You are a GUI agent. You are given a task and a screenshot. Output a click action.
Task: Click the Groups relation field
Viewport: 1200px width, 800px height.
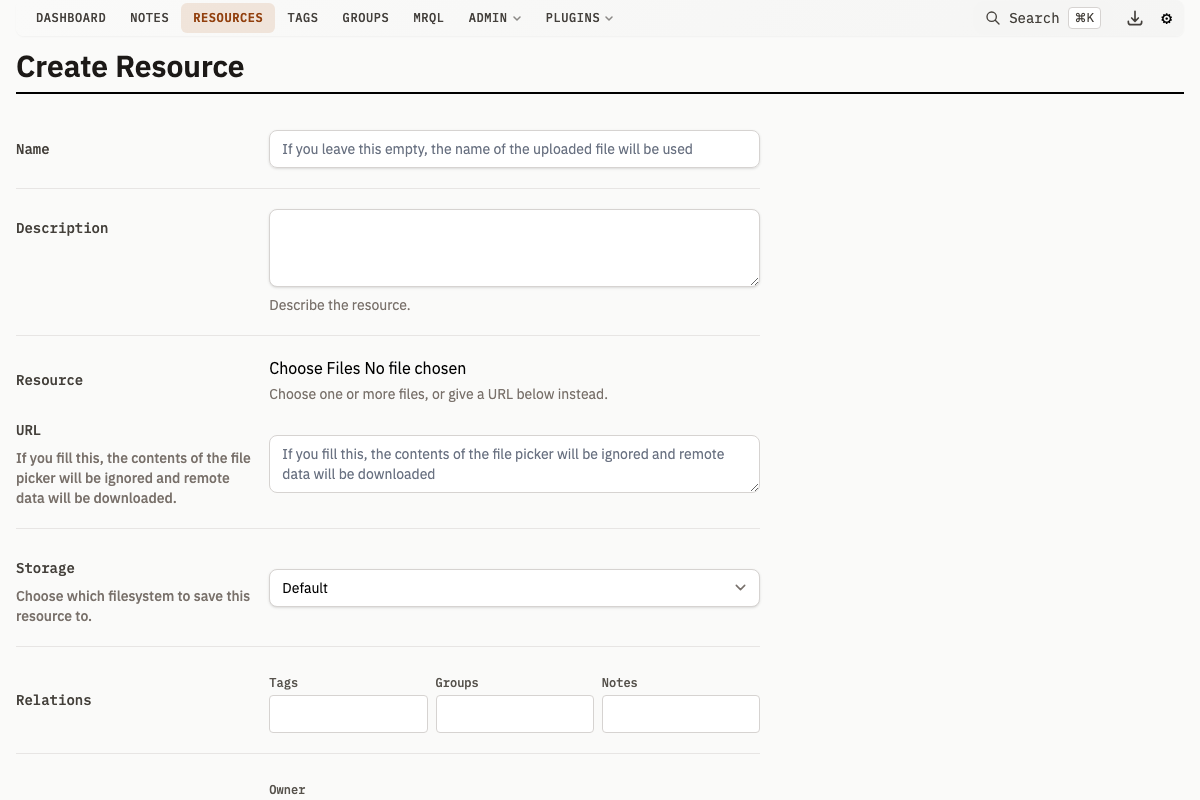click(x=515, y=714)
